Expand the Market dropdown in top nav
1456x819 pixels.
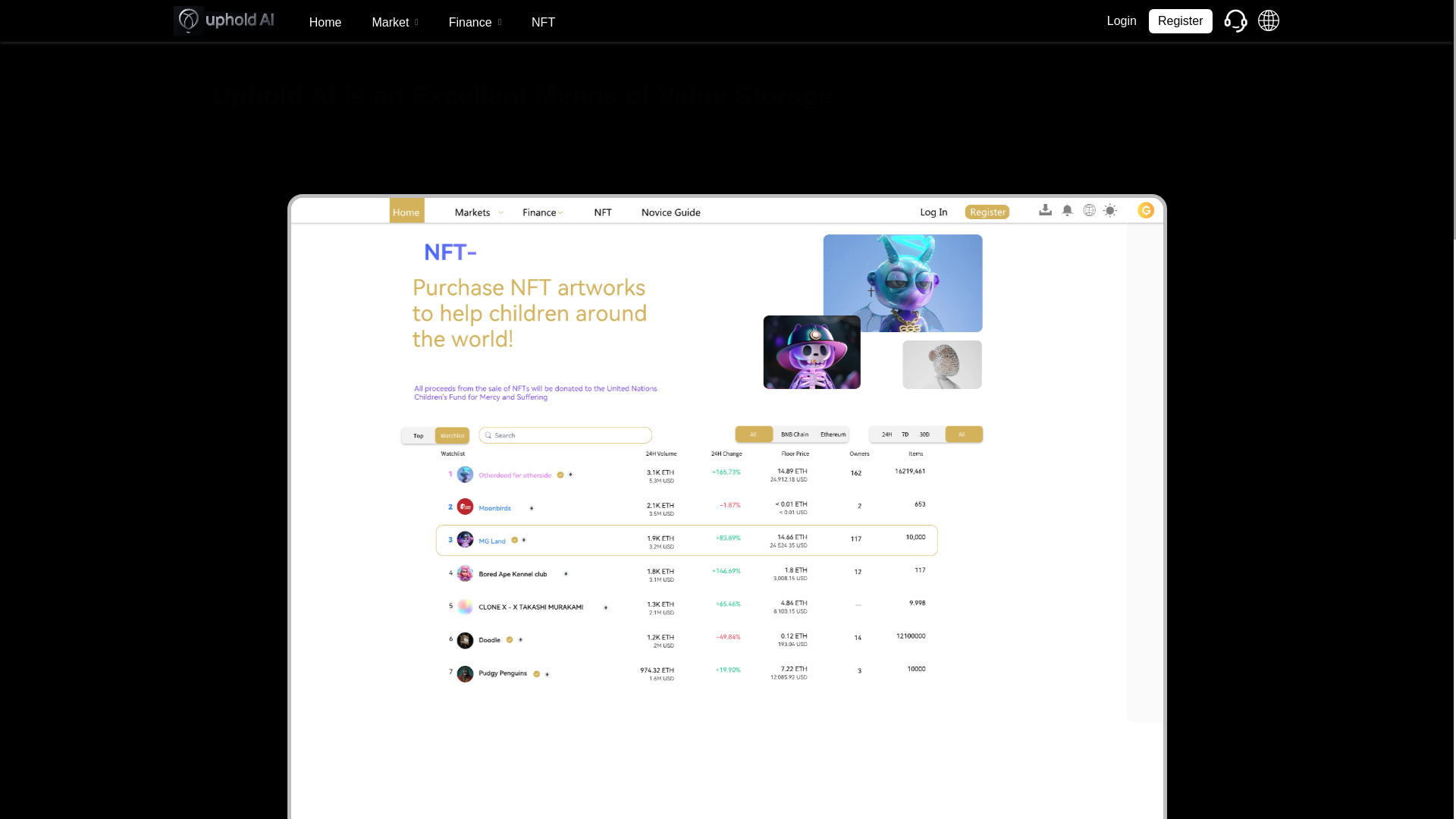click(394, 23)
